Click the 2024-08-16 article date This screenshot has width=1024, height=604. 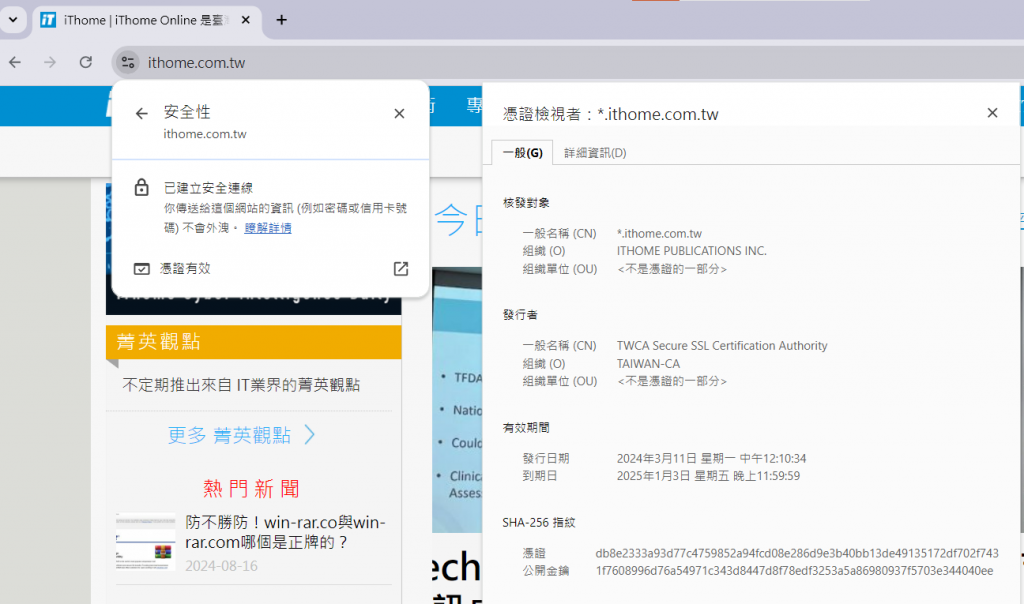tap(221, 566)
